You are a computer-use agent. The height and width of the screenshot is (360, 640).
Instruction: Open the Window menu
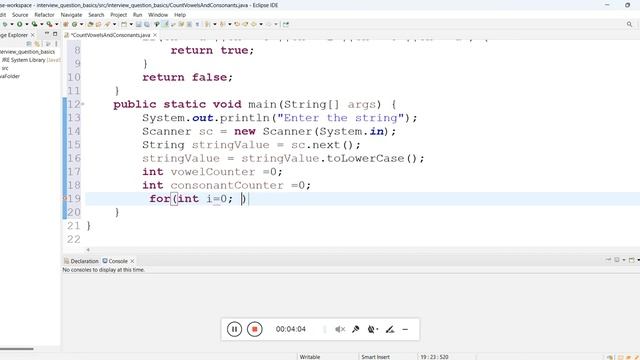pos(158,15)
